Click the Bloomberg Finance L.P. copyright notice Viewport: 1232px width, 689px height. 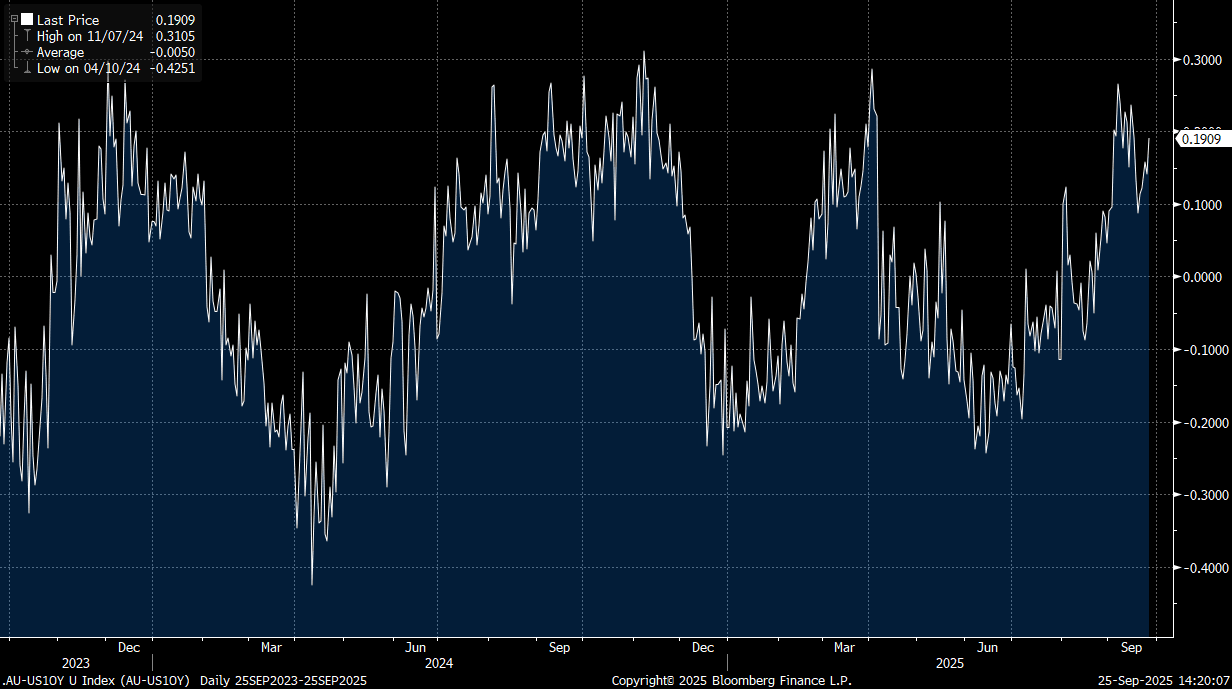(x=731, y=681)
